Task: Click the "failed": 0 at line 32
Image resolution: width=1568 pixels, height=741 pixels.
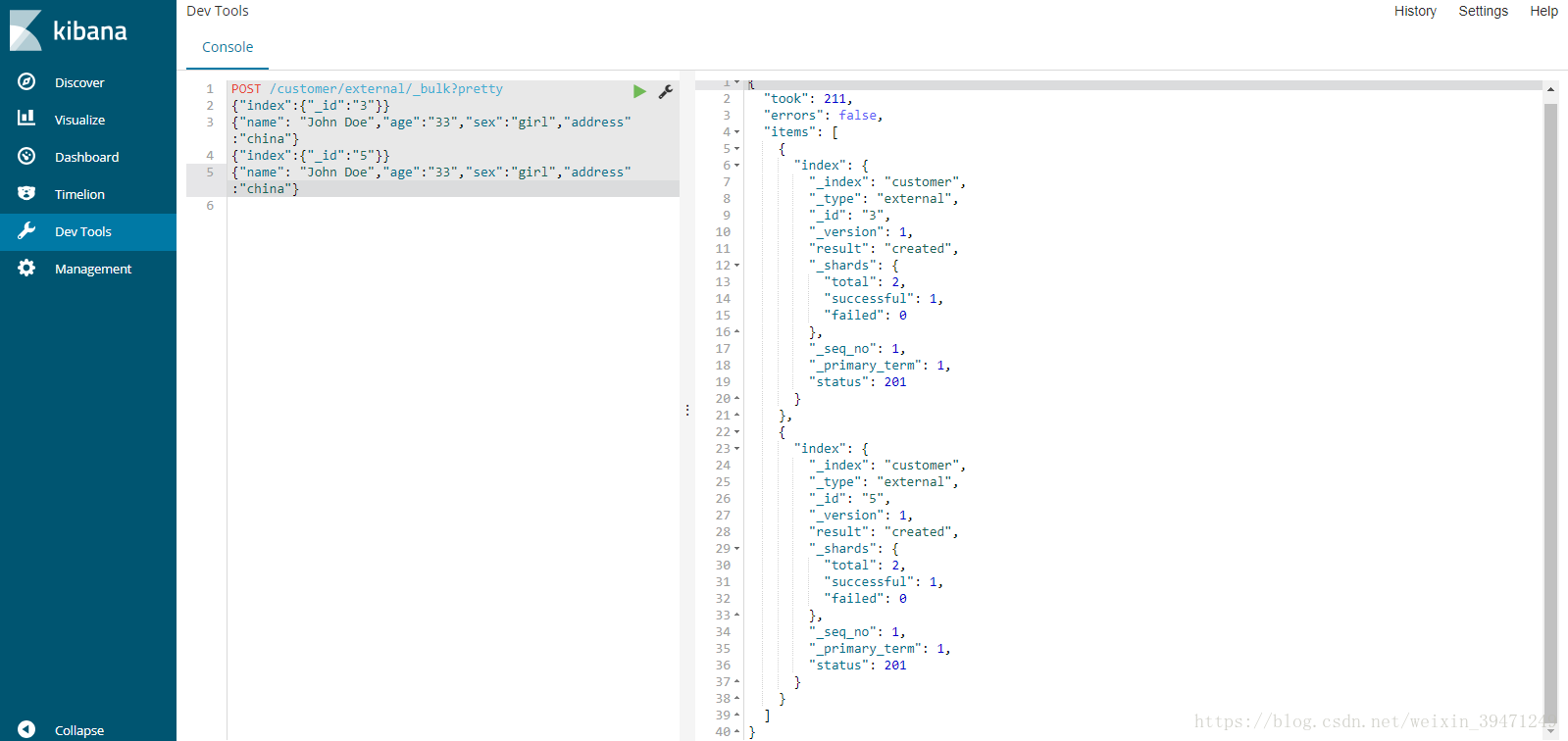Action: click(x=865, y=599)
